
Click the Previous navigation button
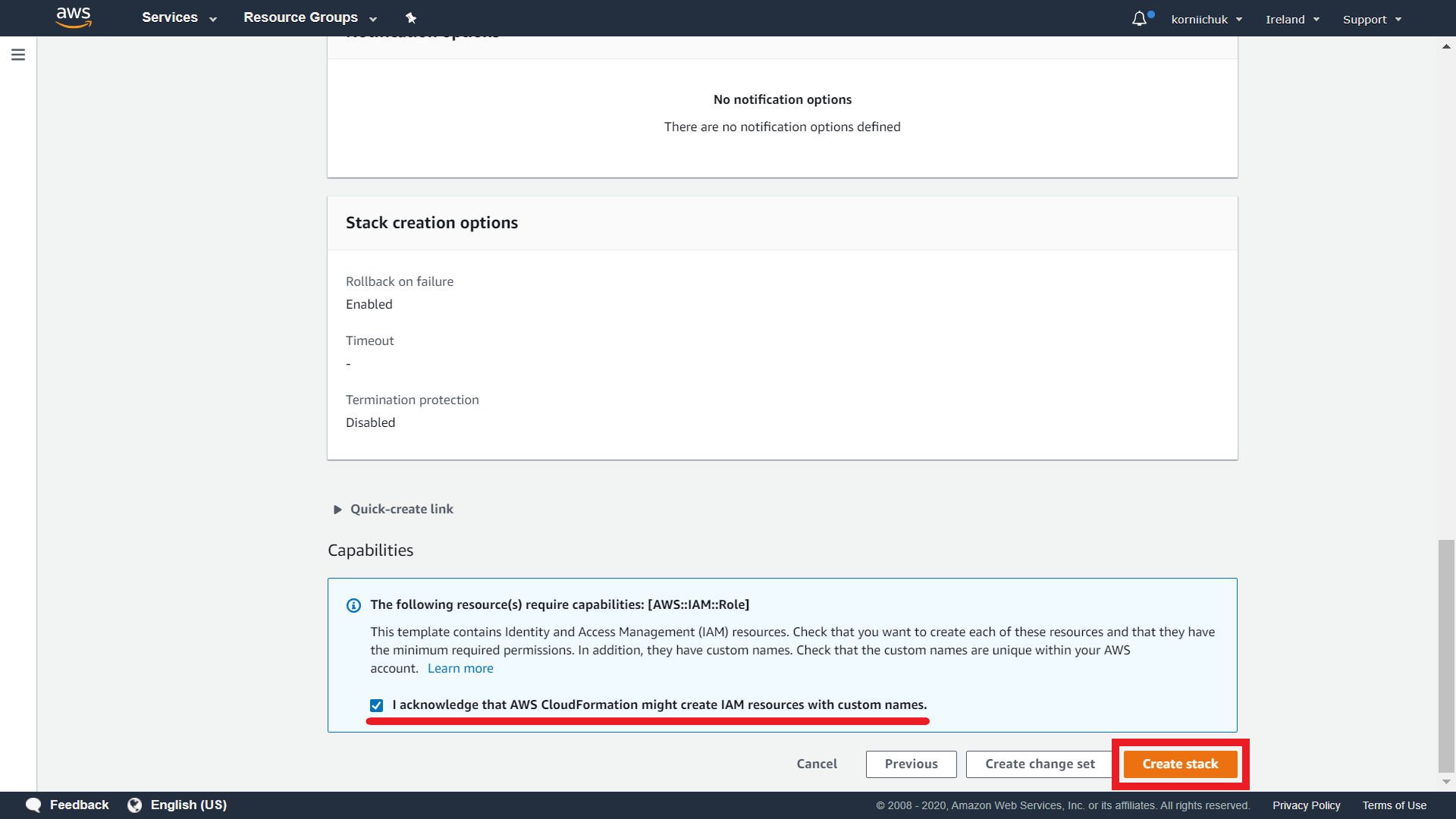(911, 763)
